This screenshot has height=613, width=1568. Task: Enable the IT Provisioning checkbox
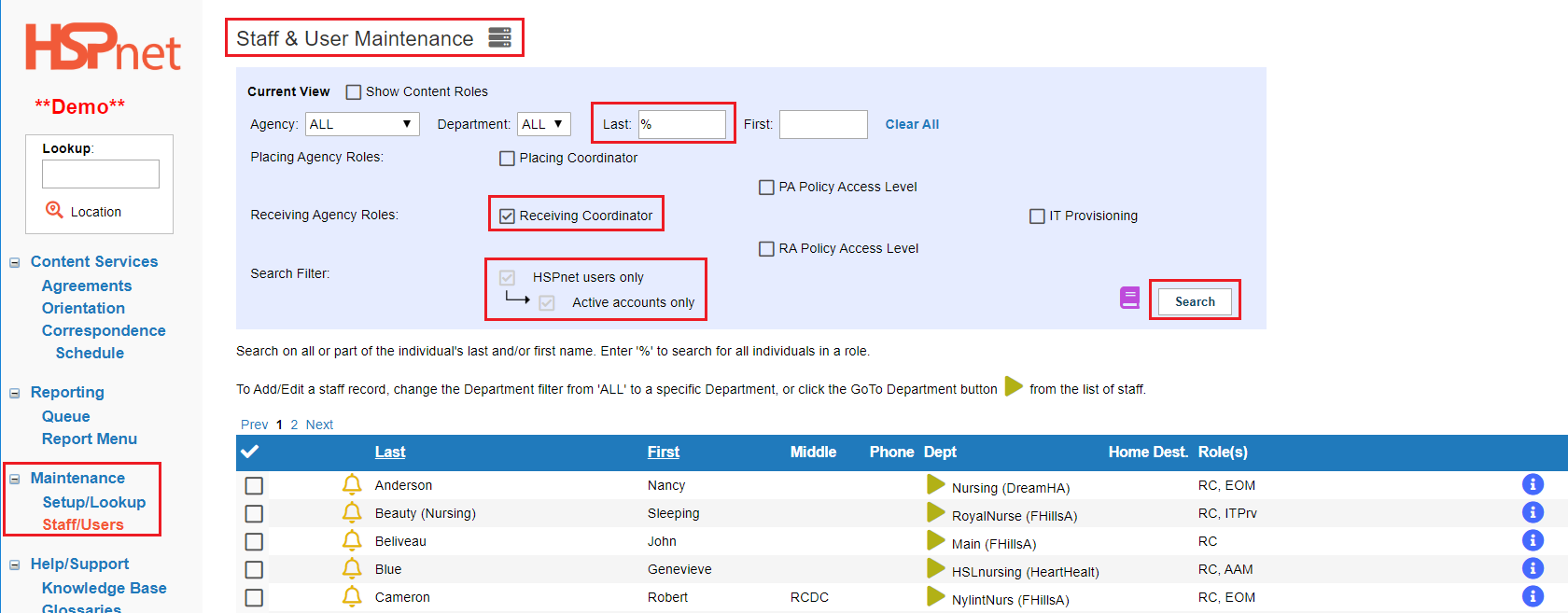point(1037,216)
